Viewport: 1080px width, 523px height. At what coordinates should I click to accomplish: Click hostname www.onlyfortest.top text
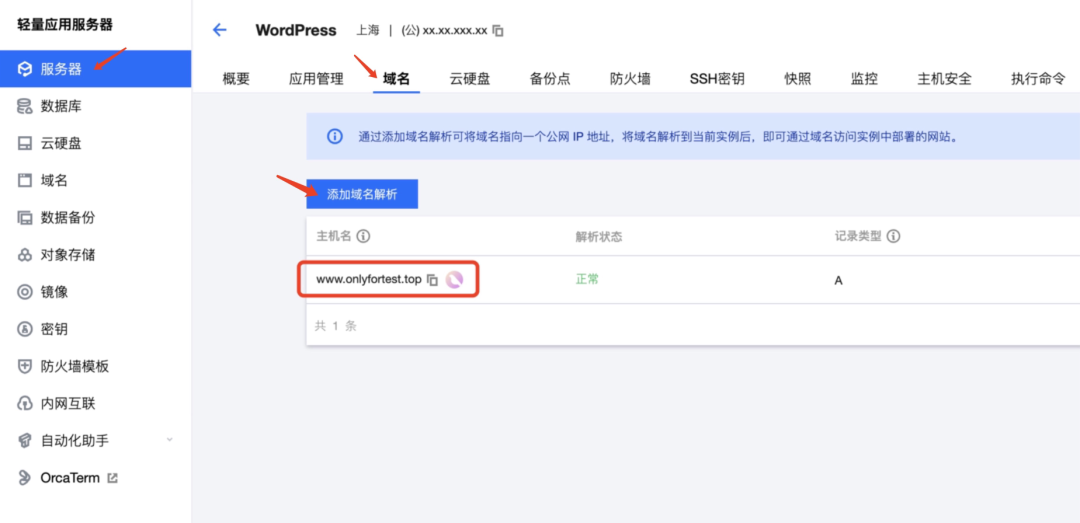click(x=368, y=280)
